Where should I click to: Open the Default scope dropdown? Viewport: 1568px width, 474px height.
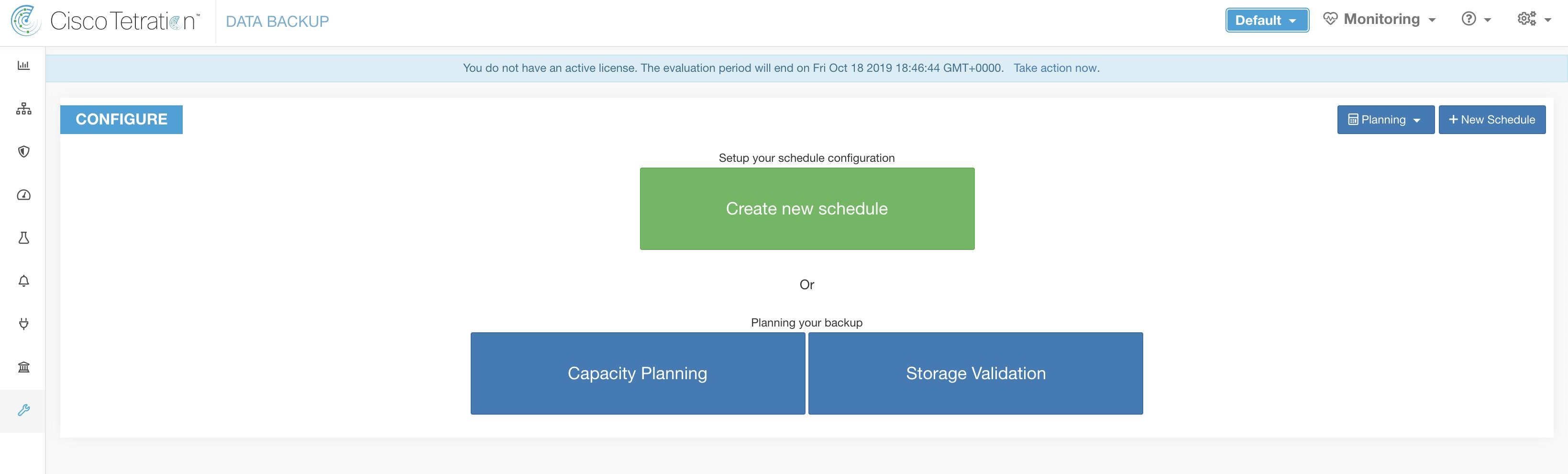1267,20
